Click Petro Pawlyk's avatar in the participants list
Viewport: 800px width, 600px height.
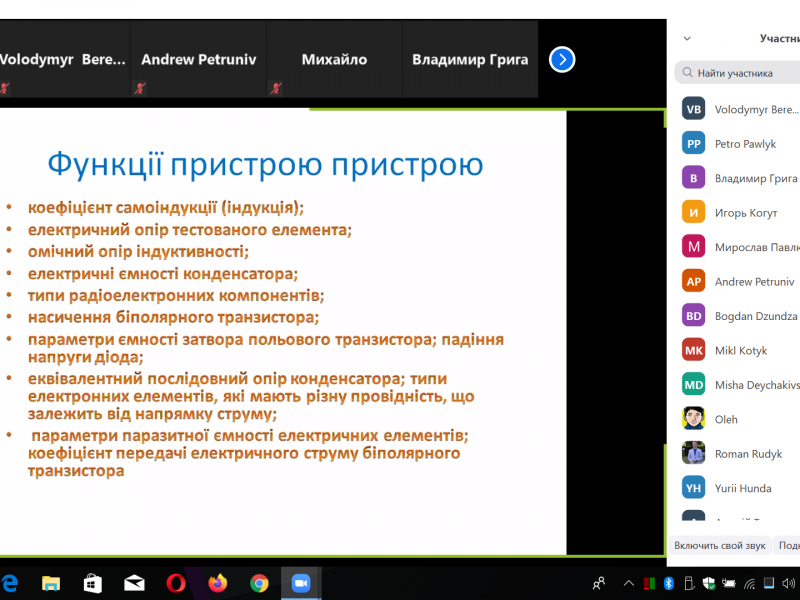tap(694, 144)
